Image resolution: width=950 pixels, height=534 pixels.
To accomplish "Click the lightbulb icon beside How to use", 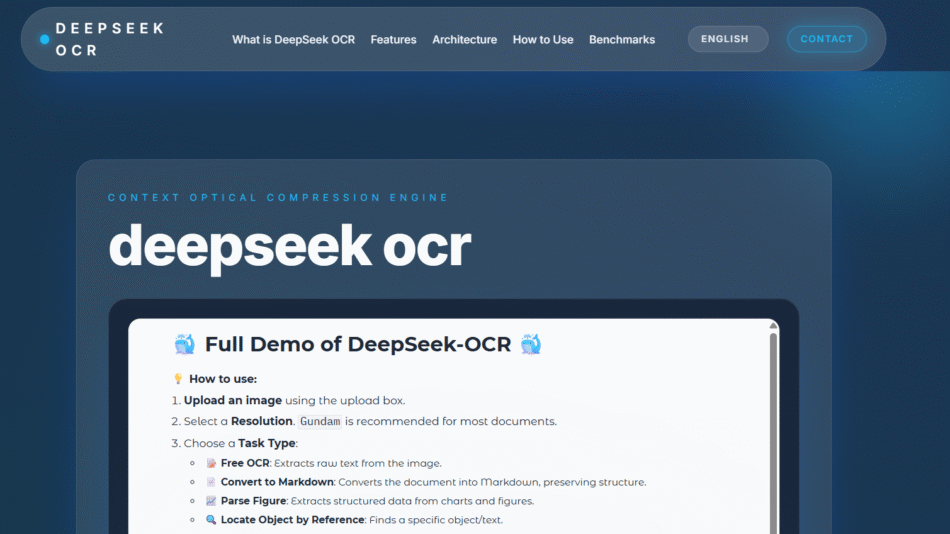I will [x=178, y=379].
